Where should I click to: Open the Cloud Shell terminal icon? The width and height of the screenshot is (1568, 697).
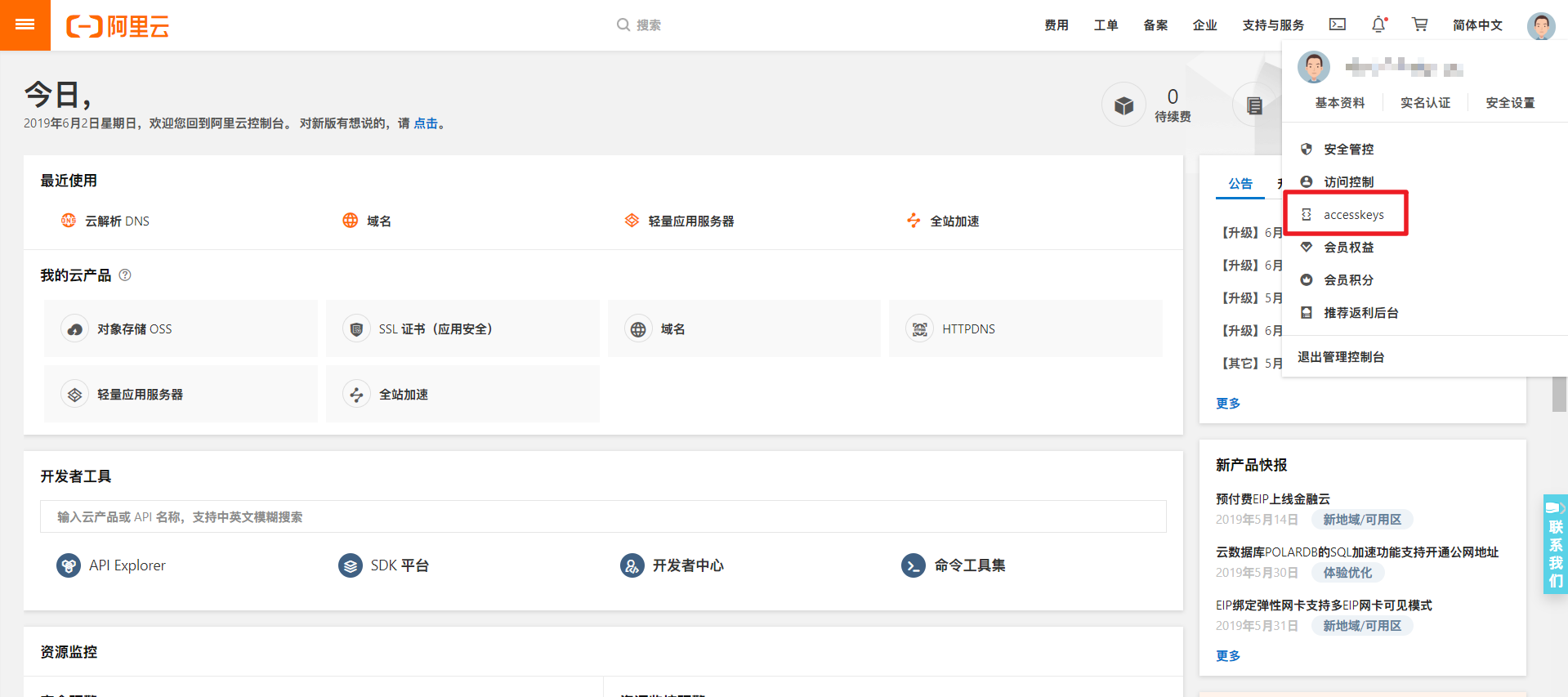coord(1338,25)
